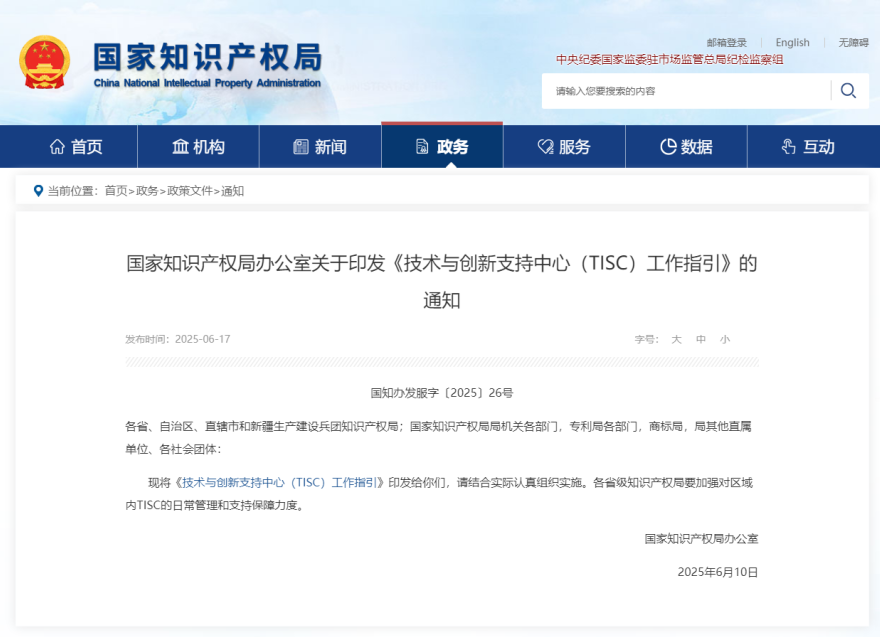Select 小 to shrink the font size
The height and width of the screenshot is (637, 880).
click(x=726, y=339)
